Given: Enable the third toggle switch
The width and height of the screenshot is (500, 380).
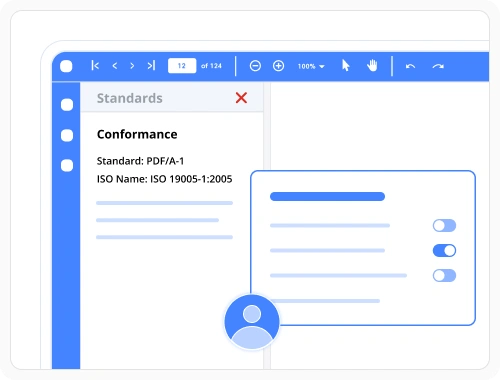Looking at the screenshot, I should [x=444, y=276].
